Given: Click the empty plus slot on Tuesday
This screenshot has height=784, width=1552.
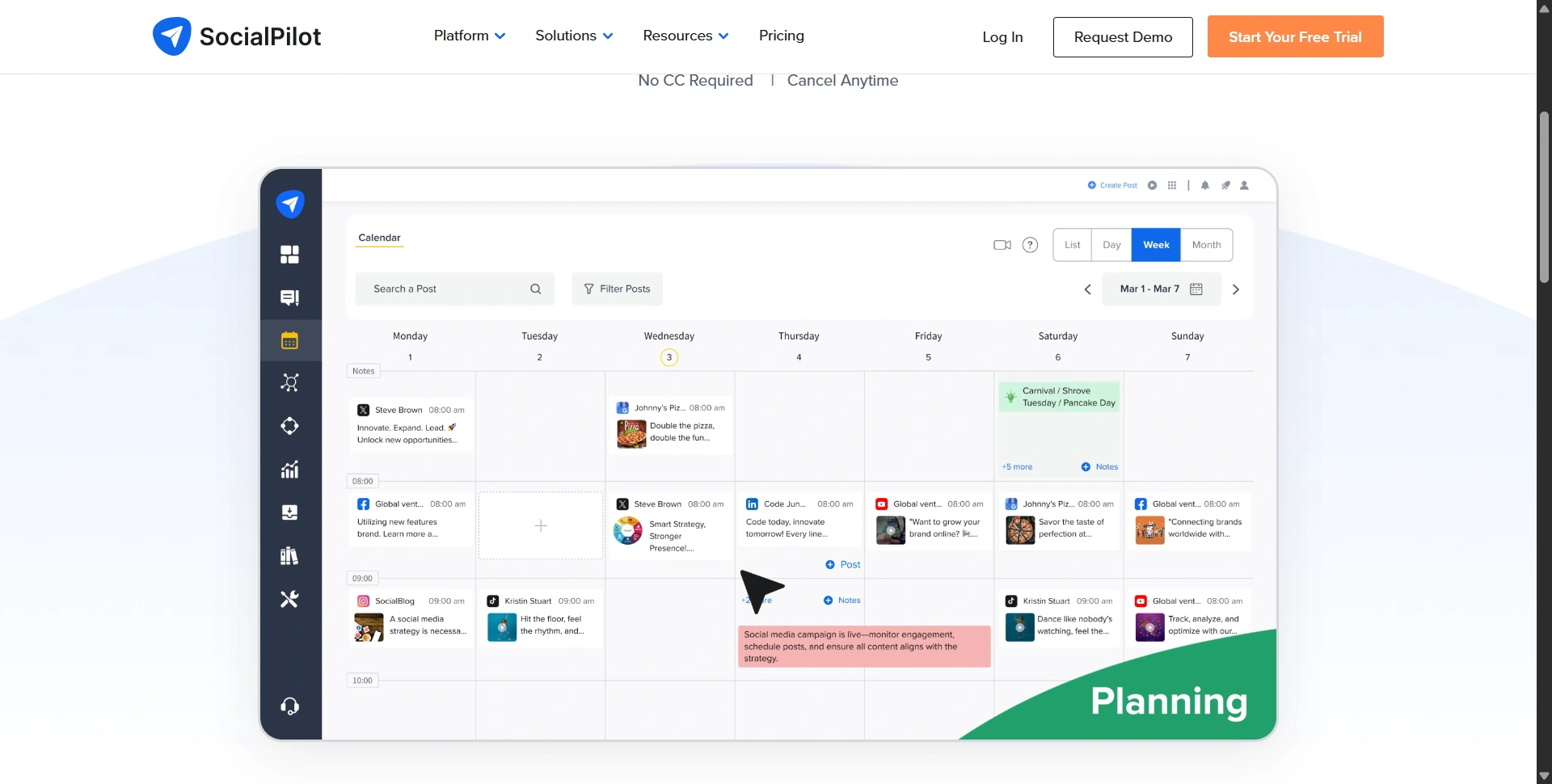Looking at the screenshot, I should coord(541,526).
